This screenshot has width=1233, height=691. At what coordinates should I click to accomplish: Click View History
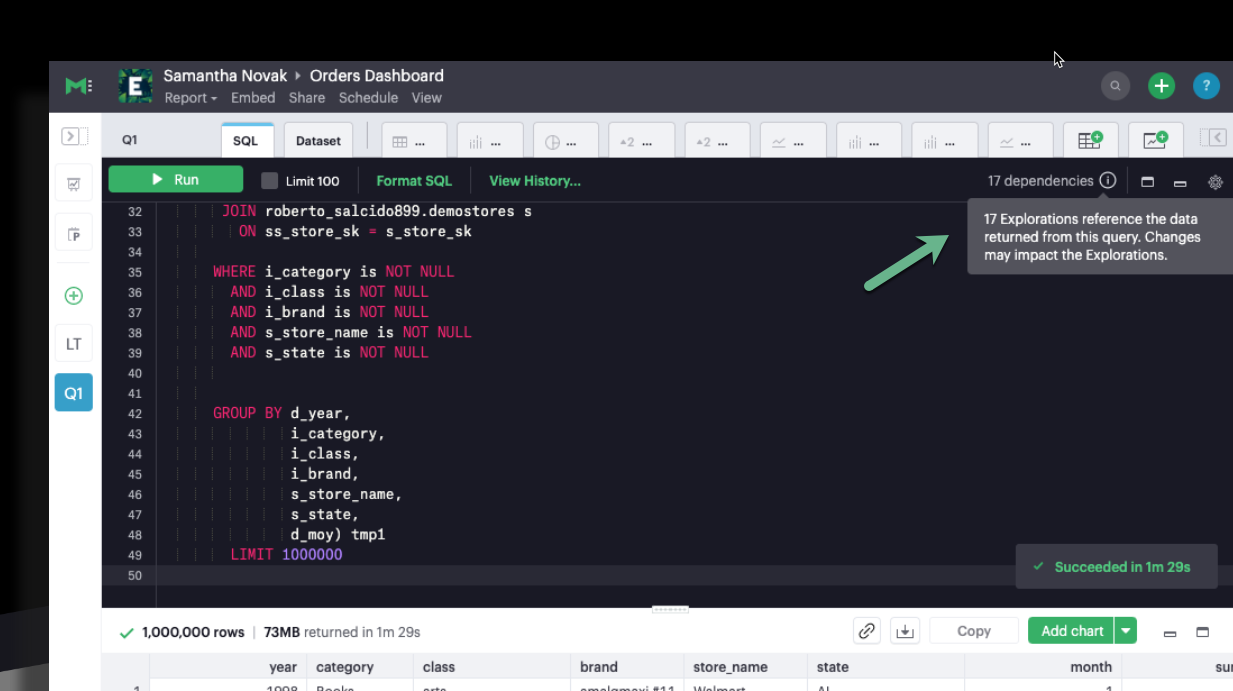click(535, 181)
